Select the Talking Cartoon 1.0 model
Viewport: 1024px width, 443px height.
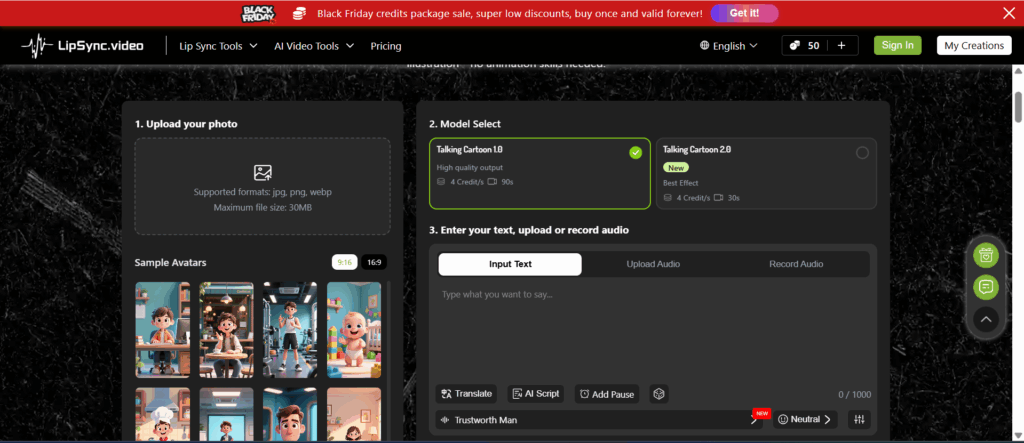click(539, 173)
